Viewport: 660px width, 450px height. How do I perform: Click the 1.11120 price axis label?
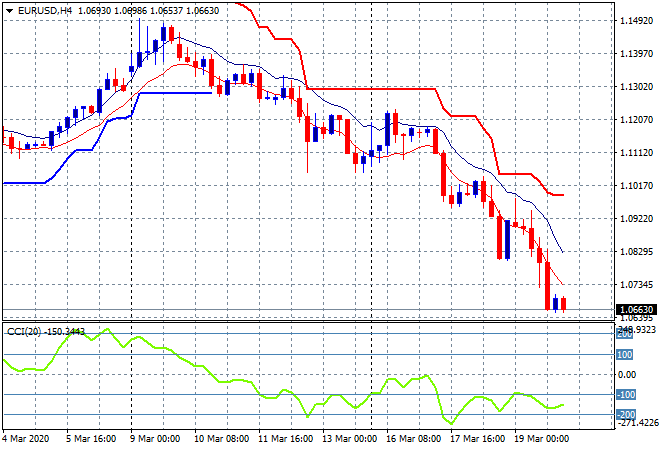(637, 153)
